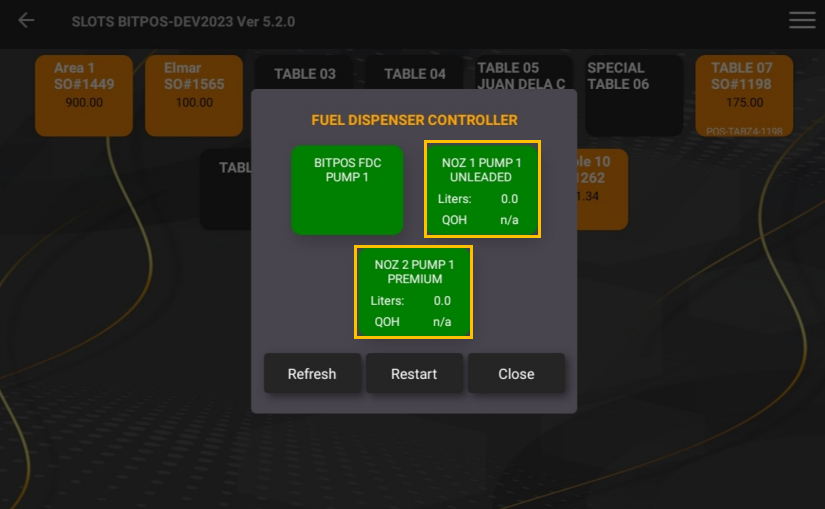Viewport: 825px width, 509px height.
Task: Click the back arrow icon
Action: [x=26, y=21]
